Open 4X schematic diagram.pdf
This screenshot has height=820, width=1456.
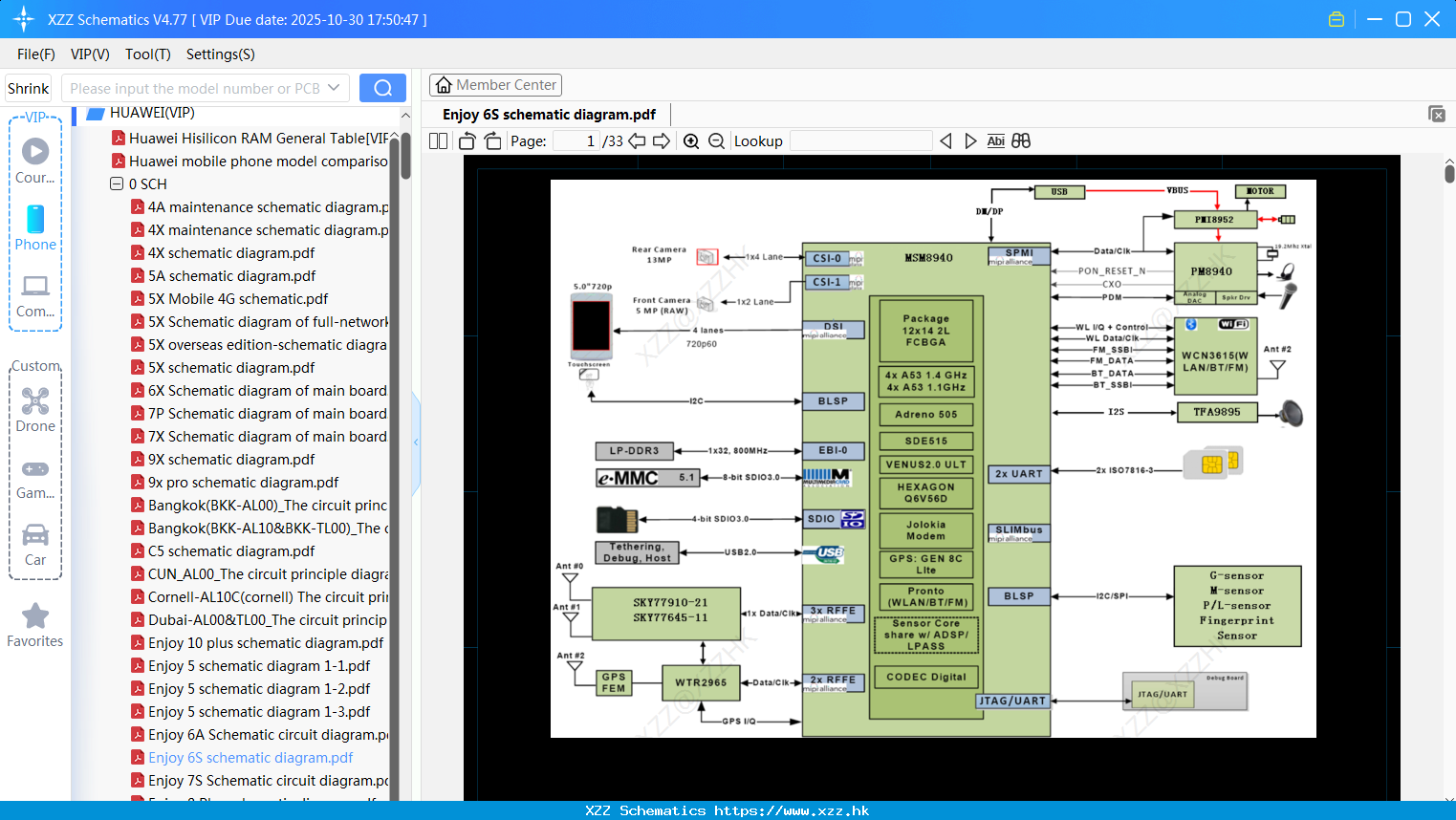(x=223, y=252)
